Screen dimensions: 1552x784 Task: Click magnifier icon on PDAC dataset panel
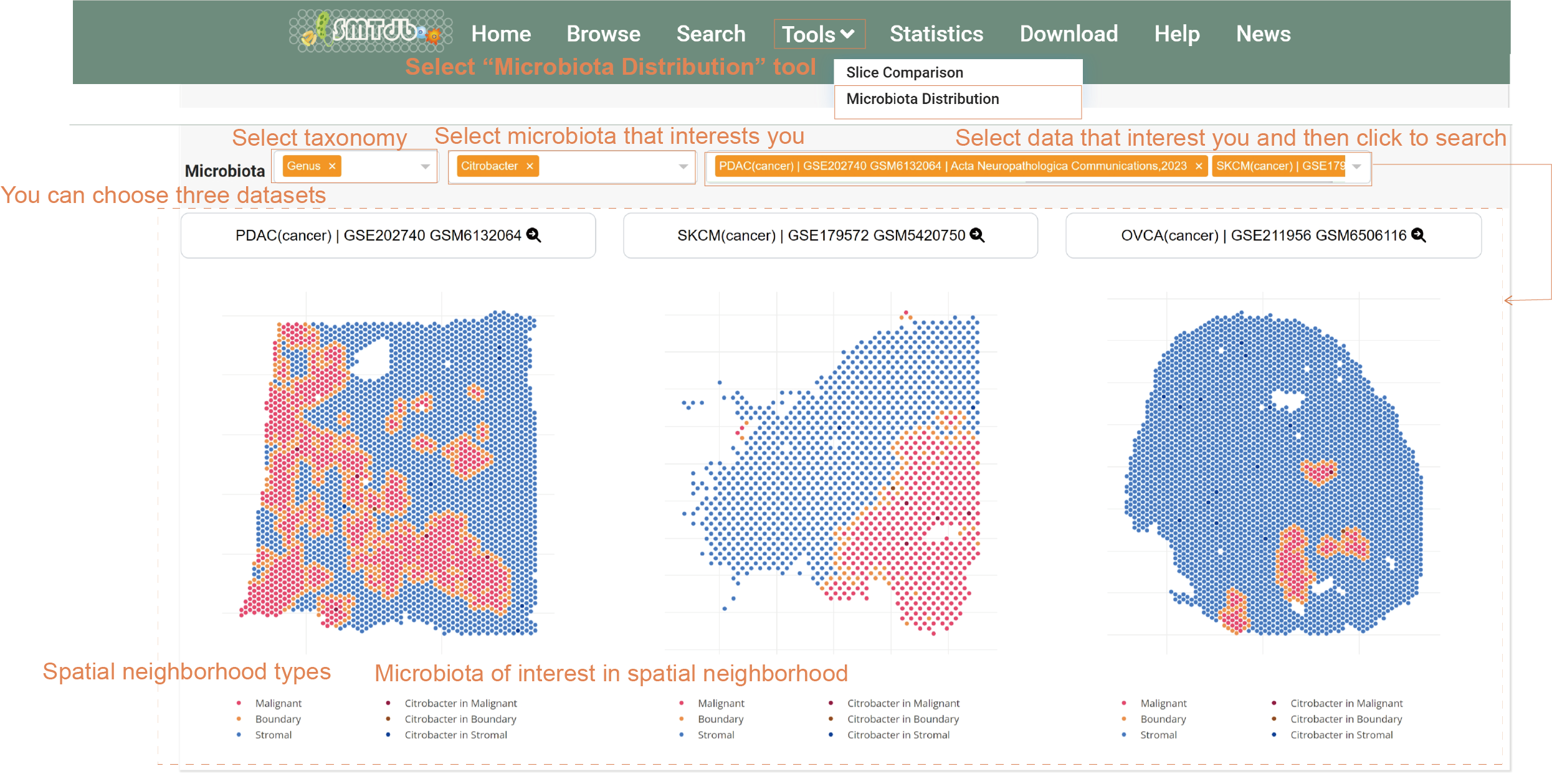tap(534, 235)
